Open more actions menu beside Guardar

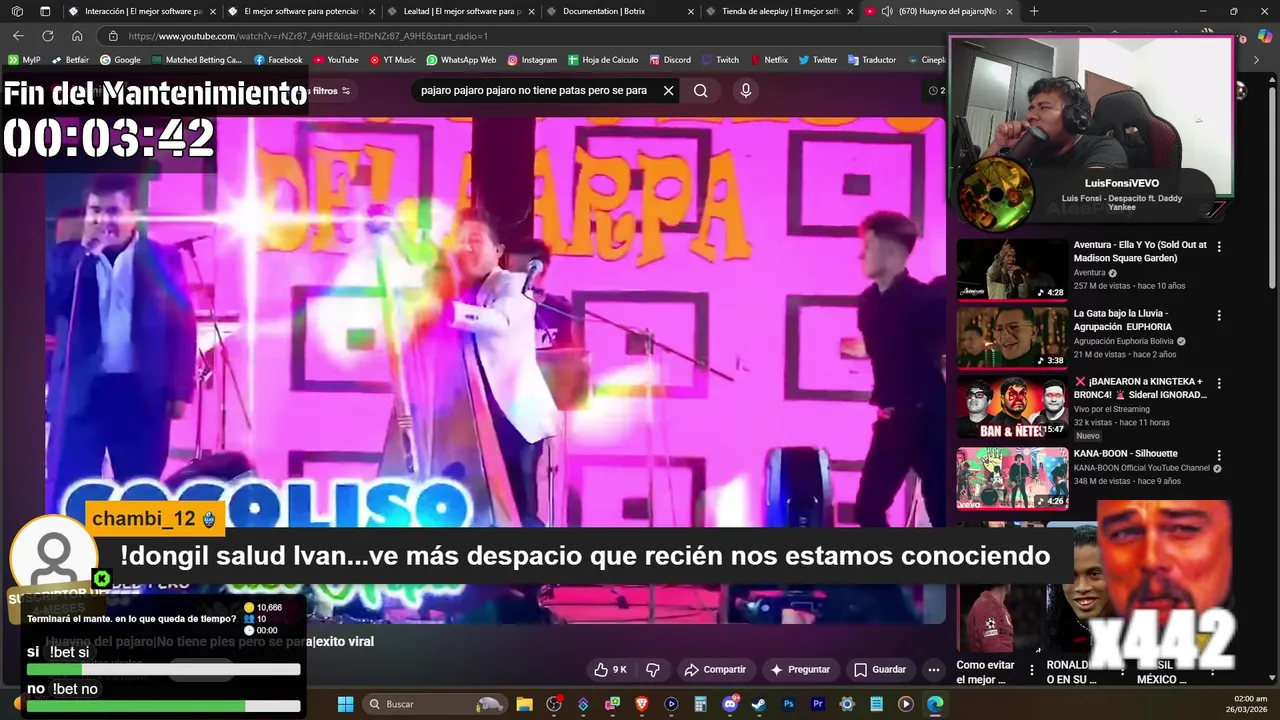[933, 669]
